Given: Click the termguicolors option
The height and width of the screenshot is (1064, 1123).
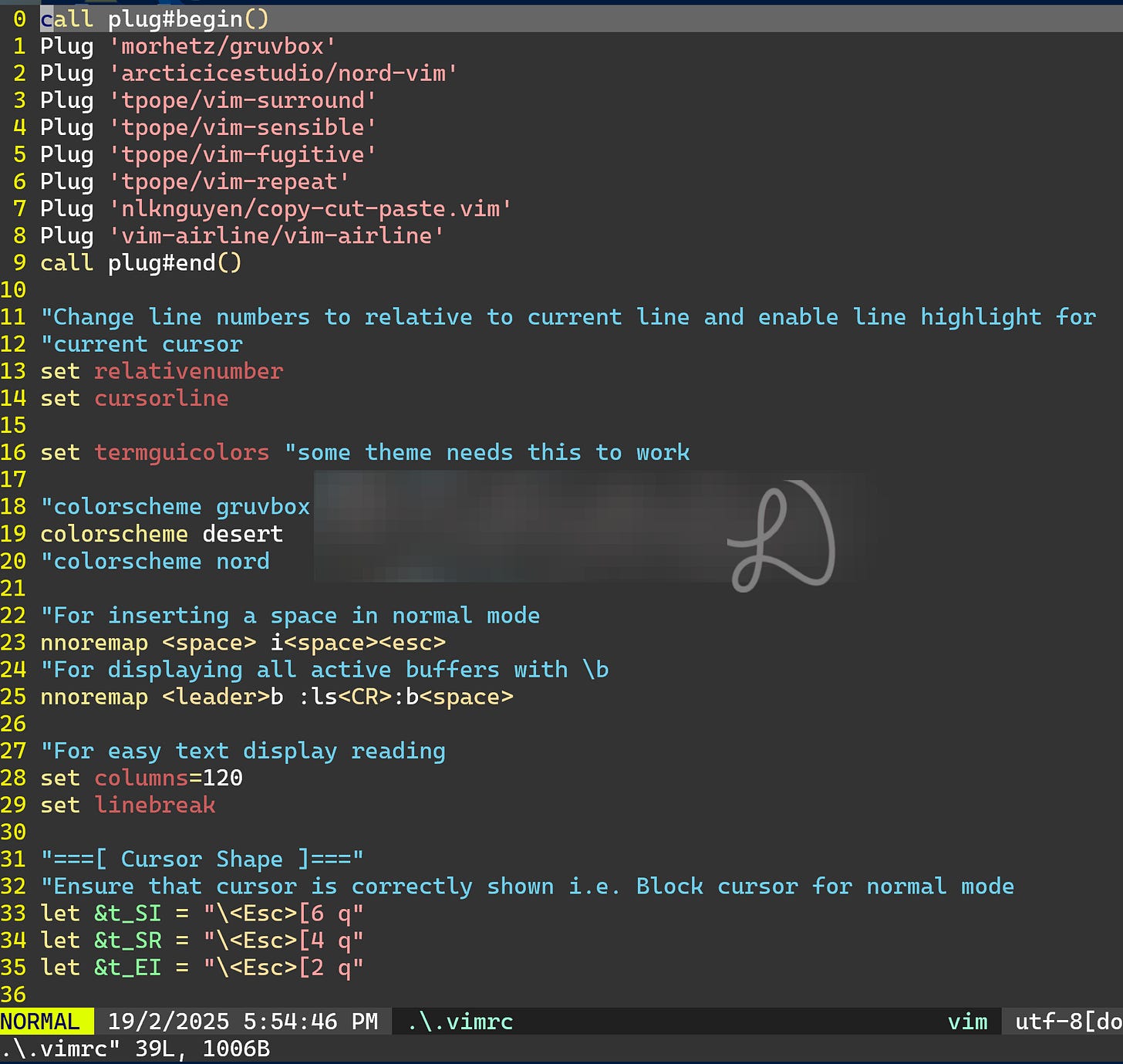Looking at the screenshot, I should tap(182, 452).
